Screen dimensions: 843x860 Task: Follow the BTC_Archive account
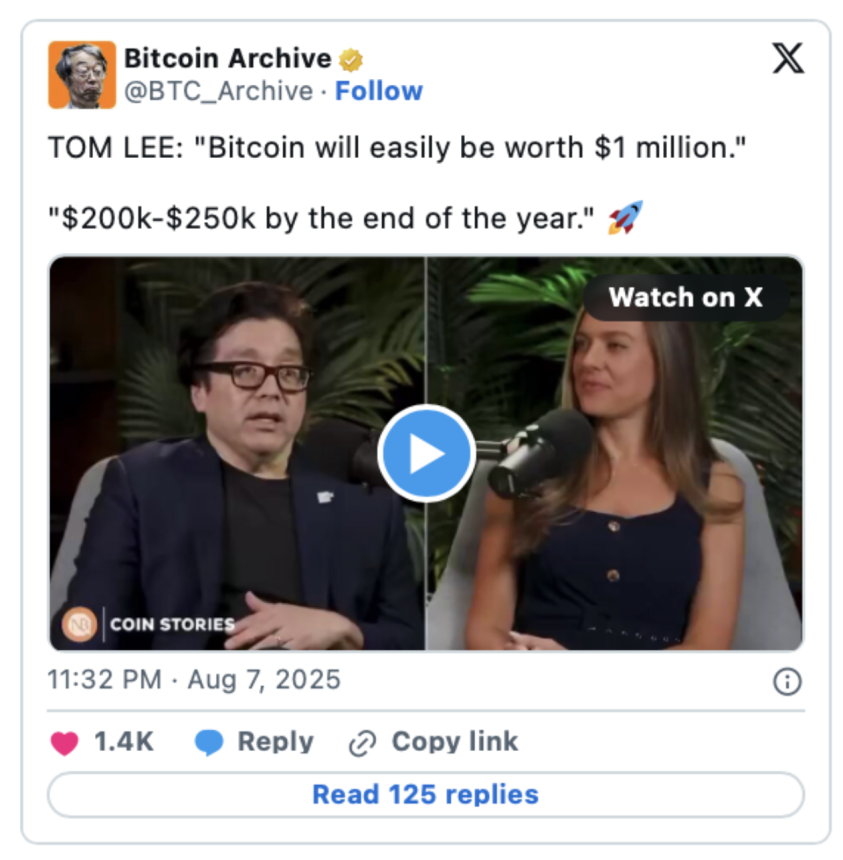(x=379, y=91)
